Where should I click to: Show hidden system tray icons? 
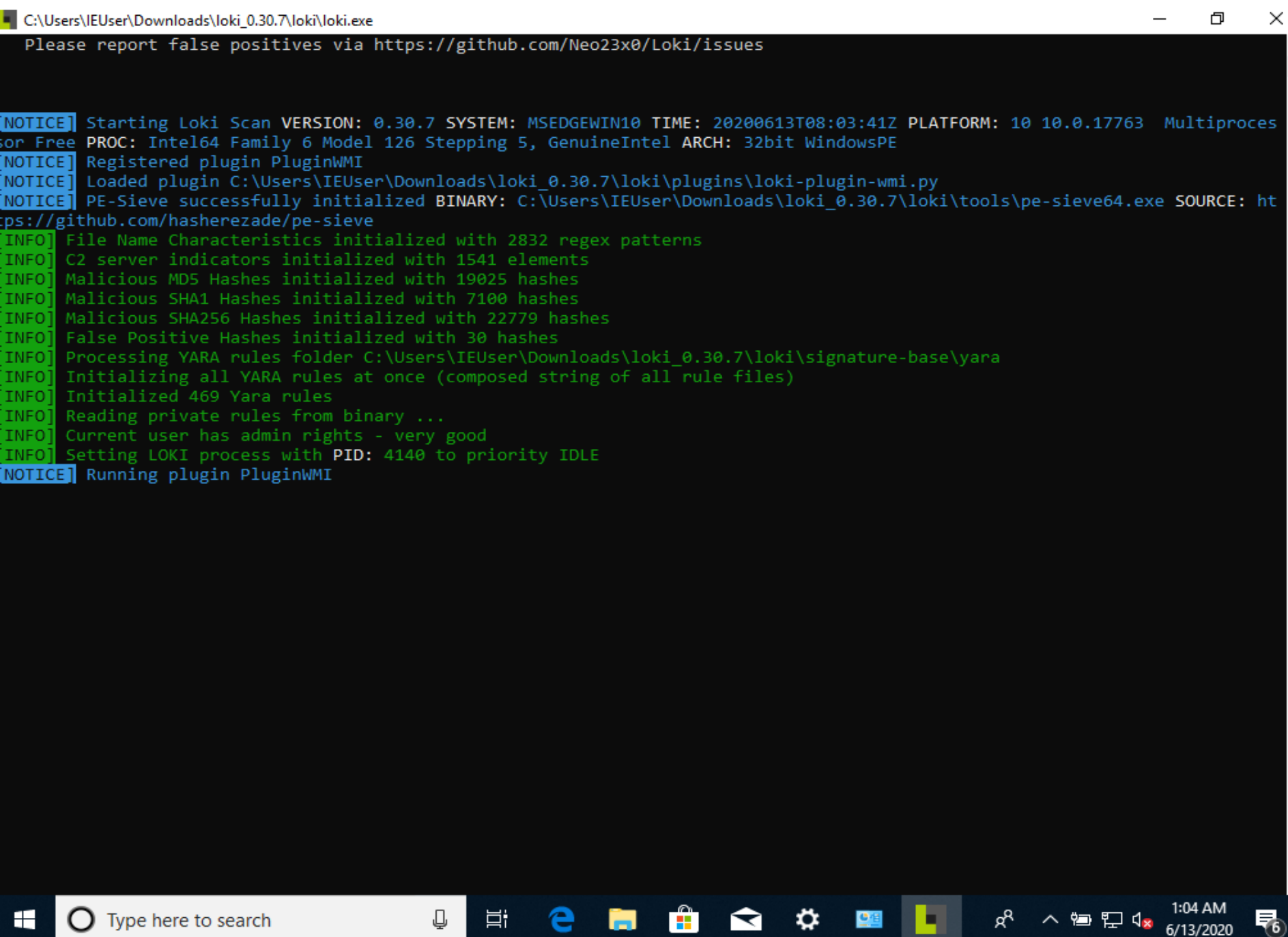pos(1050,919)
